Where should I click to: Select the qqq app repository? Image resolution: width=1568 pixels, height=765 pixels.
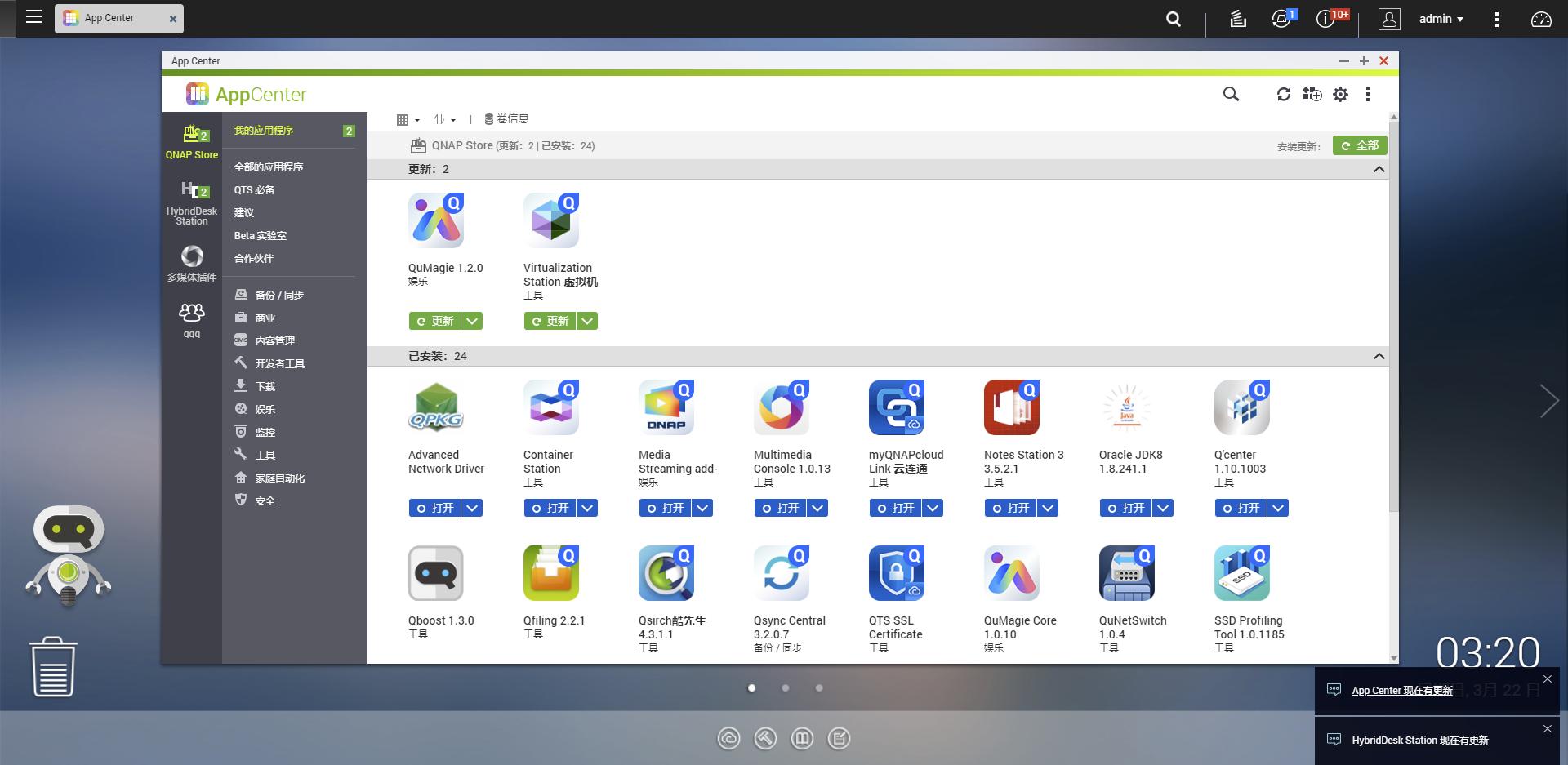[192, 320]
